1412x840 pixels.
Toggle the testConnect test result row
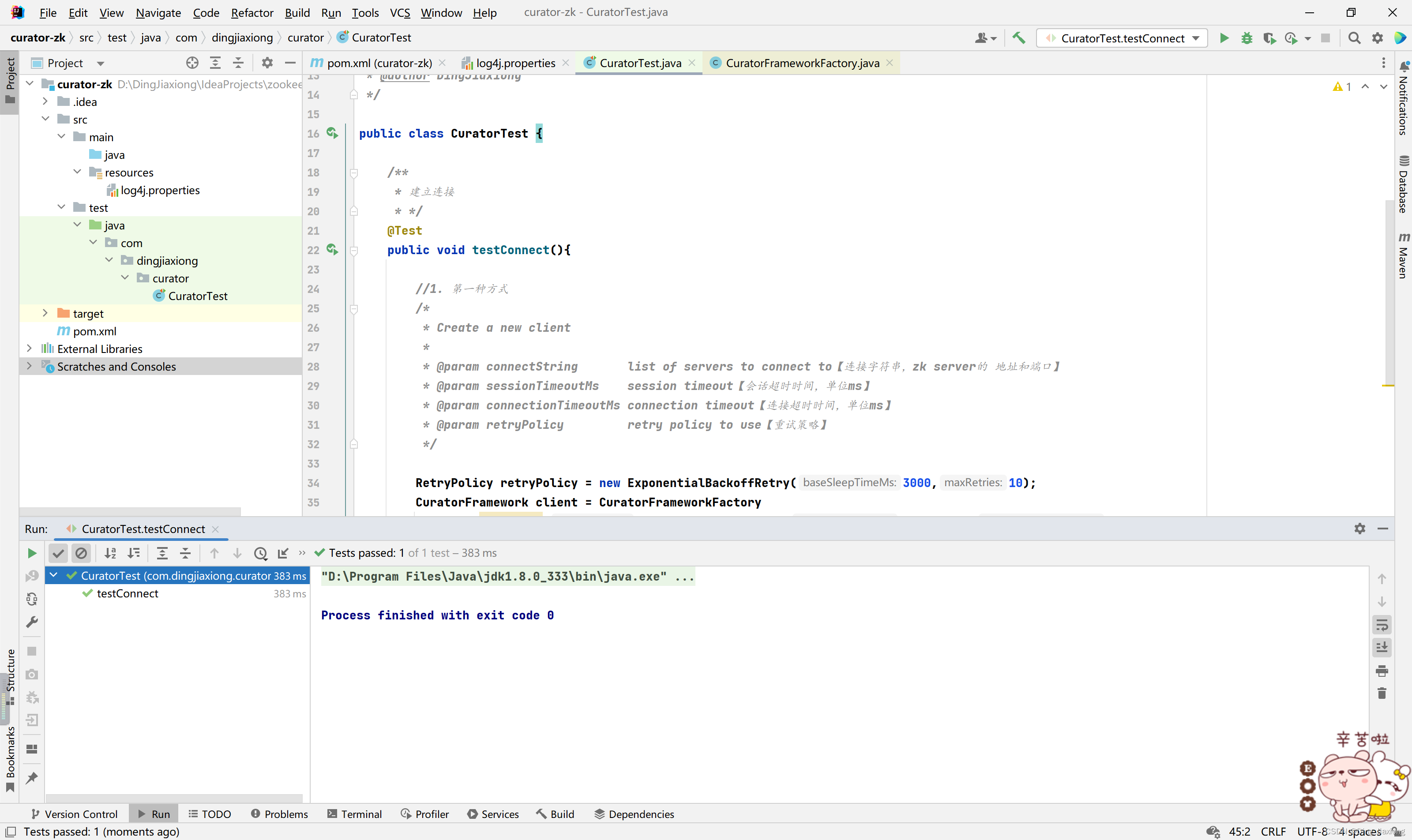coord(127,593)
